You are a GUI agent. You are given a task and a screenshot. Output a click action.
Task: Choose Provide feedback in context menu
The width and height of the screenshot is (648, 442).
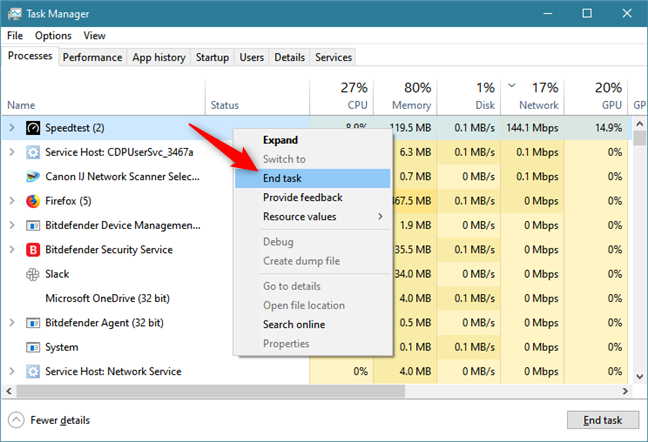313,197
